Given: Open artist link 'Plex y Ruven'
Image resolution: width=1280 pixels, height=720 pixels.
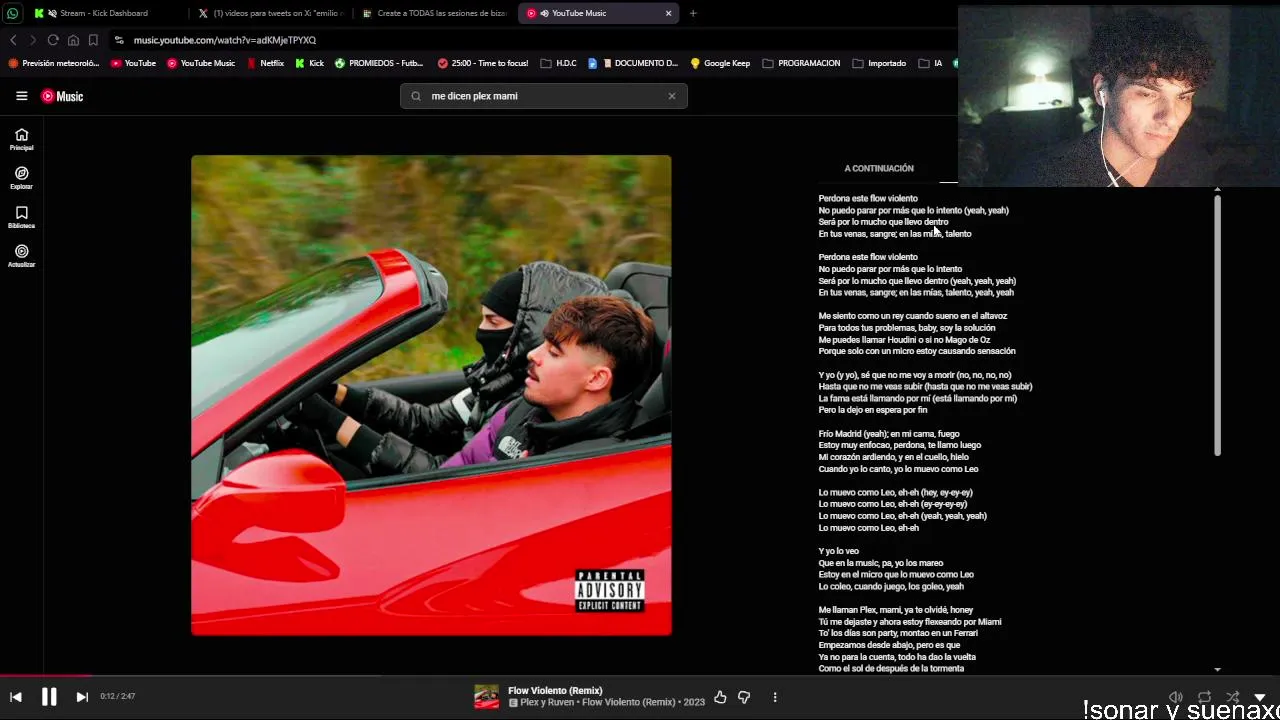Looking at the screenshot, I should [548, 703].
